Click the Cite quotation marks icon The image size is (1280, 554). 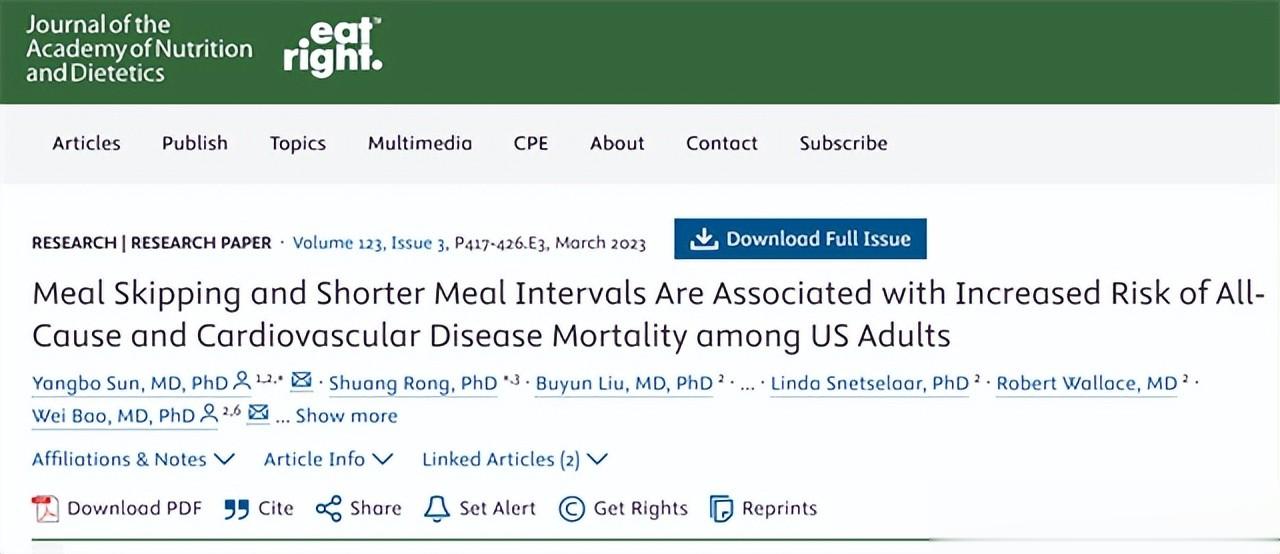[x=236, y=509]
